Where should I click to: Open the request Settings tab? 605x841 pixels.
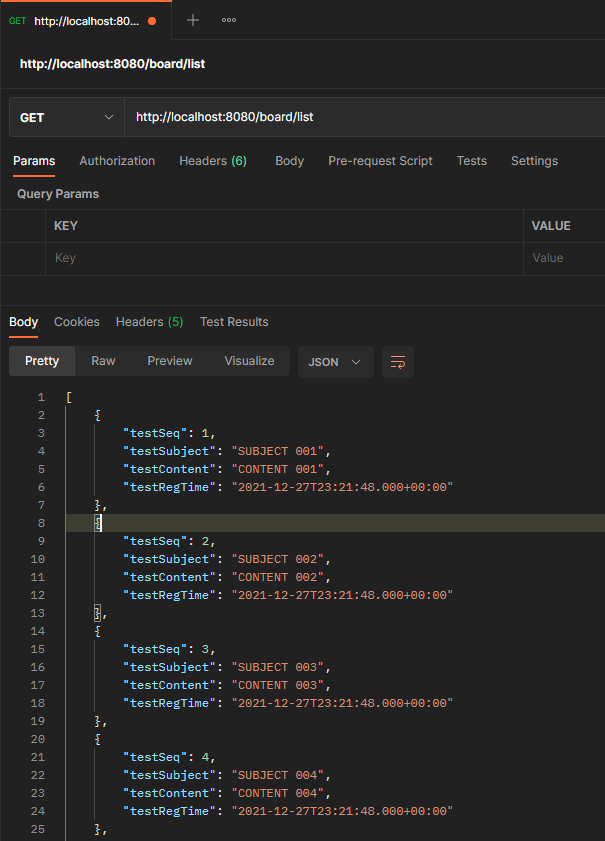pyautogui.click(x=534, y=161)
